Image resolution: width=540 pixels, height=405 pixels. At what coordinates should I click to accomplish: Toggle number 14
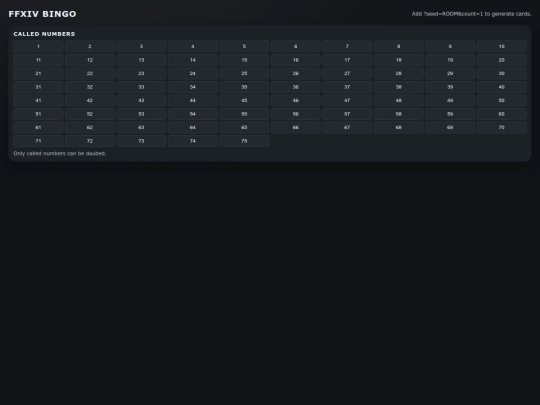click(x=193, y=60)
